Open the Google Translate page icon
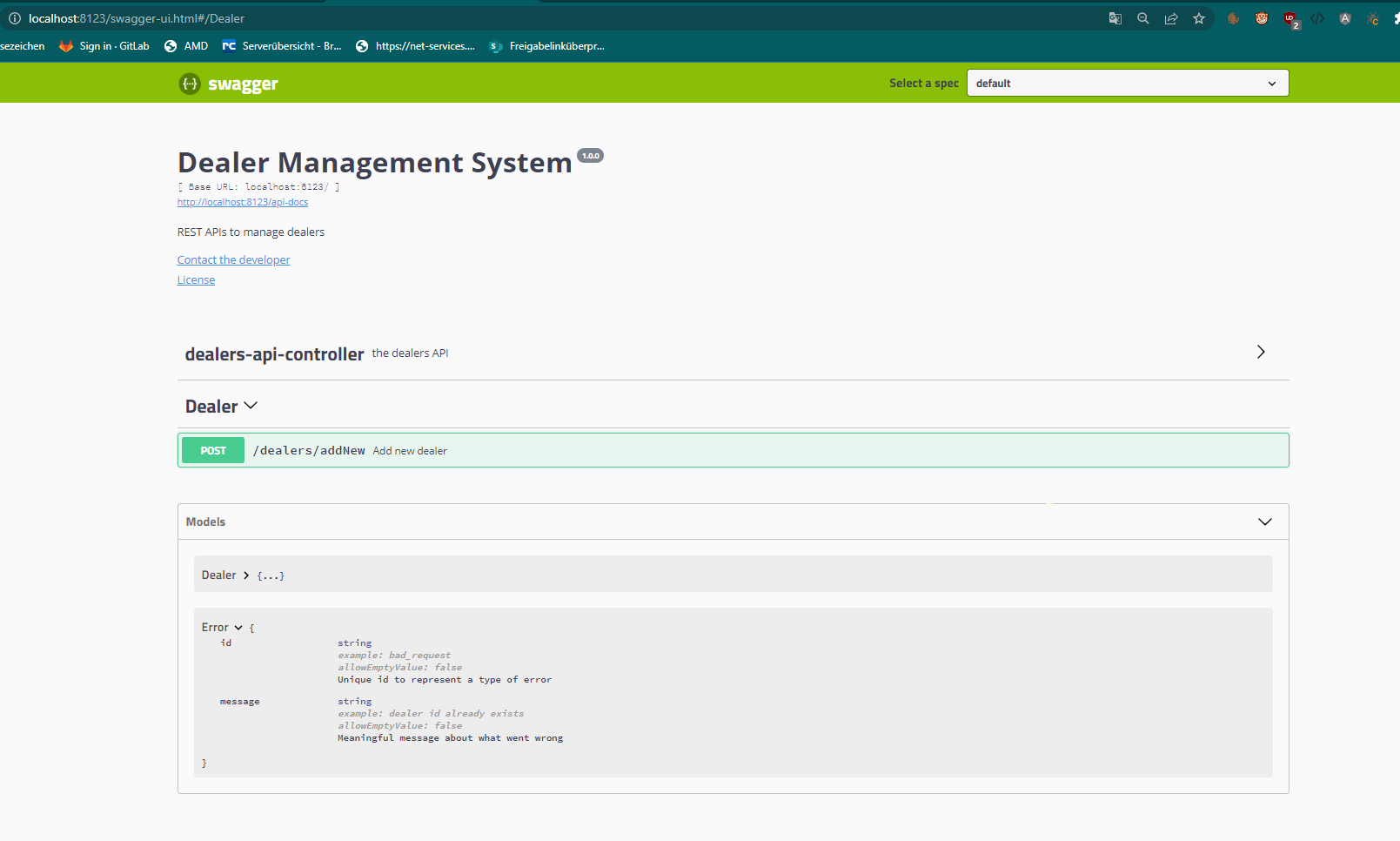Screen dimensions: 1400x841 1115,18
